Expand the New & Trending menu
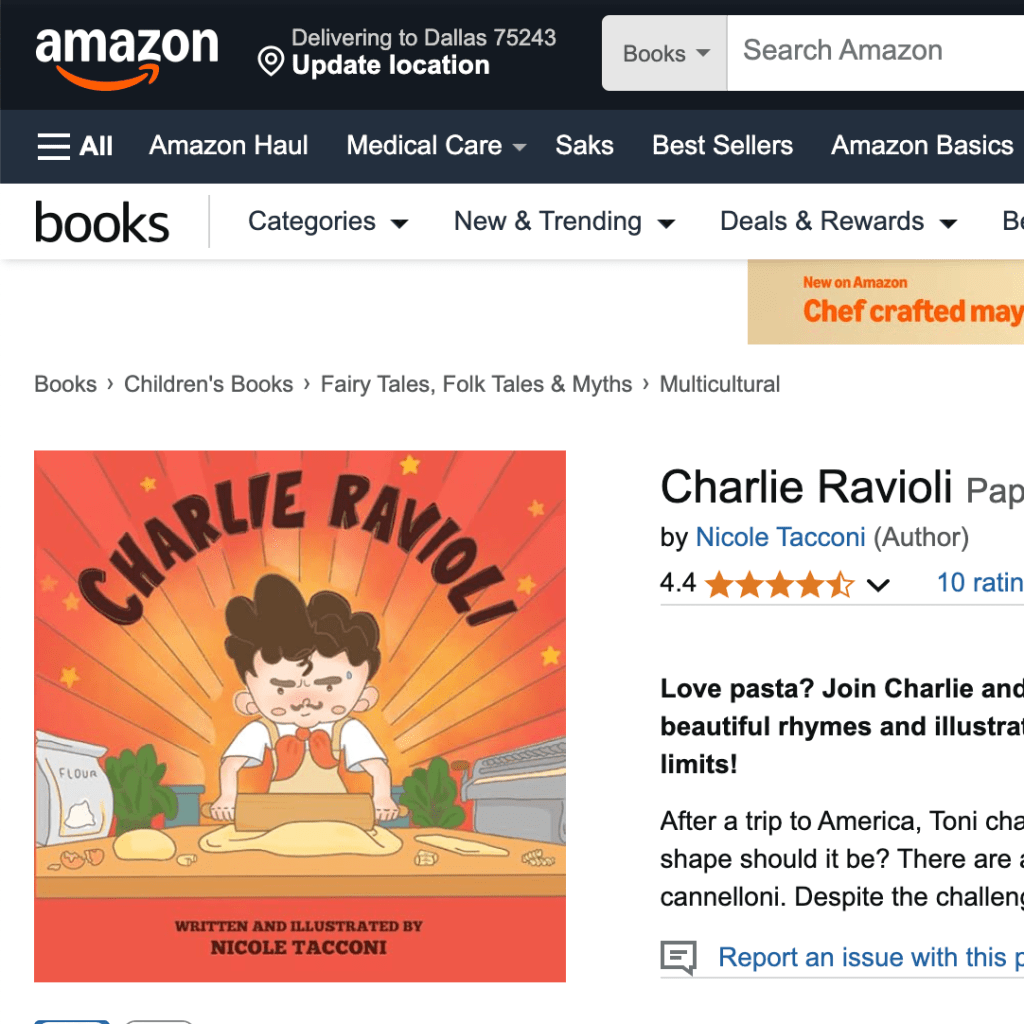 [x=564, y=222]
